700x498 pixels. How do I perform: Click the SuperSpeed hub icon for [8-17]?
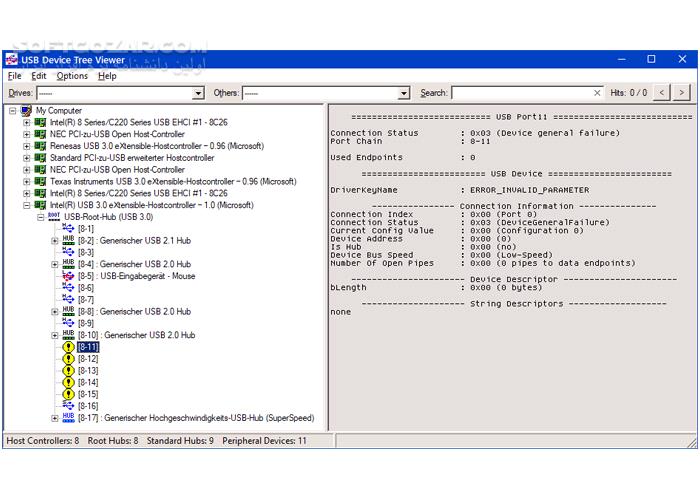tap(68, 418)
